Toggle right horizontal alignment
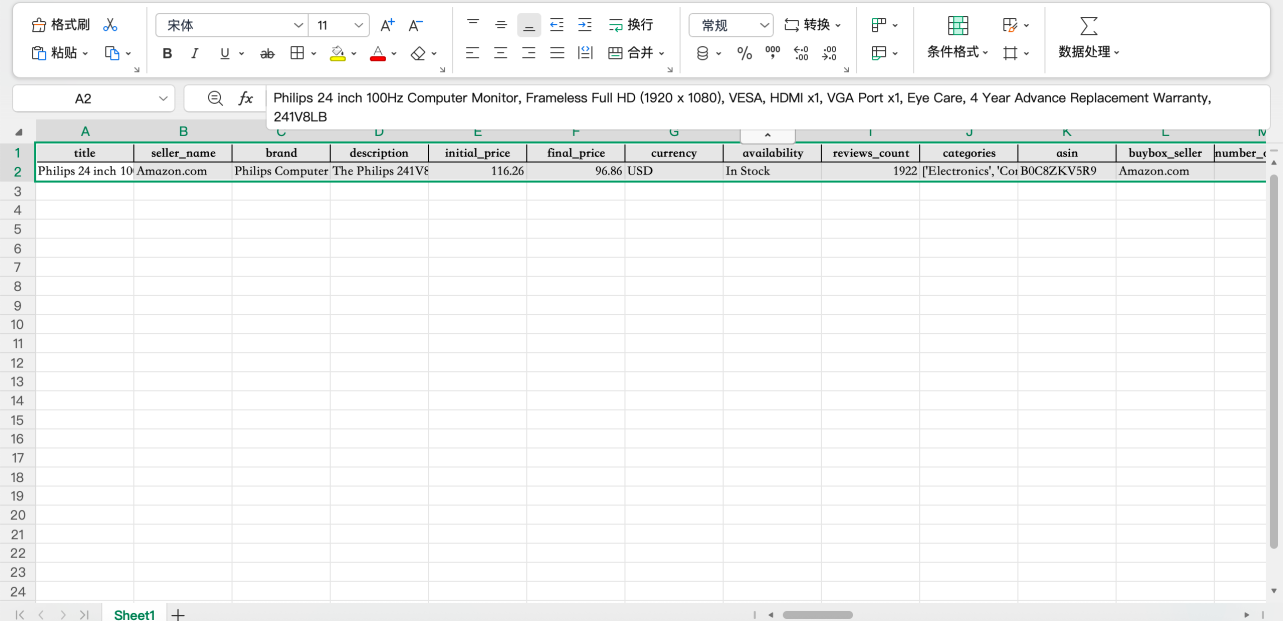This screenshot has width=1283, height=621. (x=529, y=53)
